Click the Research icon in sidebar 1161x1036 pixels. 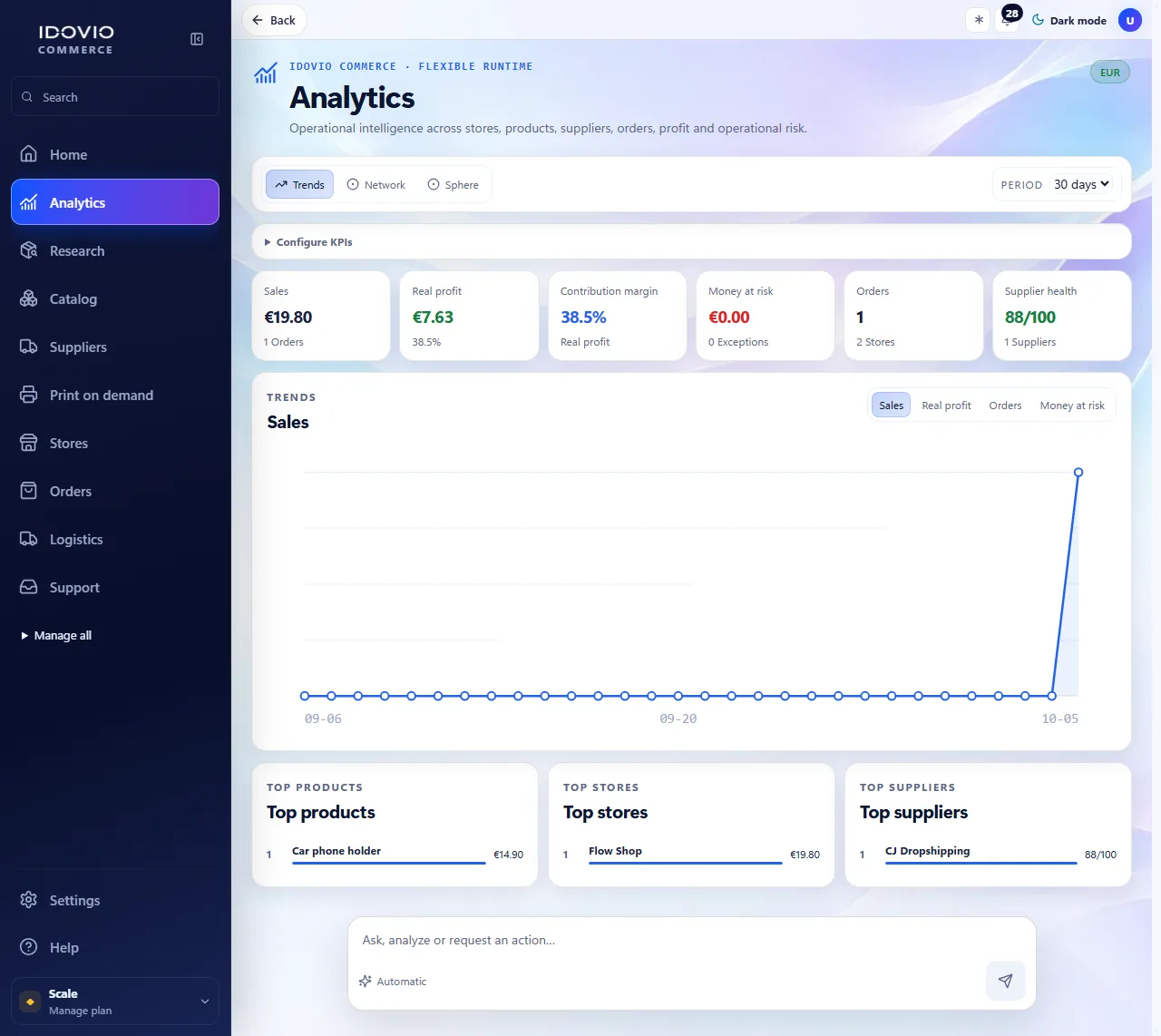tap(29, 250)
